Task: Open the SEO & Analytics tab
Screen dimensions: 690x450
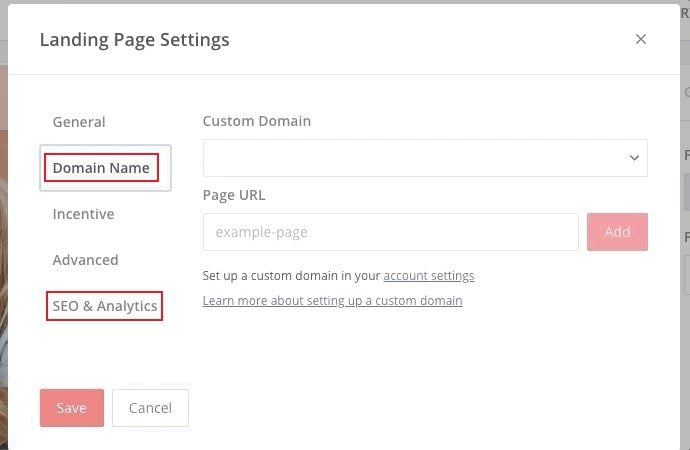Action: pyautogui.click(x=105, y=306)
